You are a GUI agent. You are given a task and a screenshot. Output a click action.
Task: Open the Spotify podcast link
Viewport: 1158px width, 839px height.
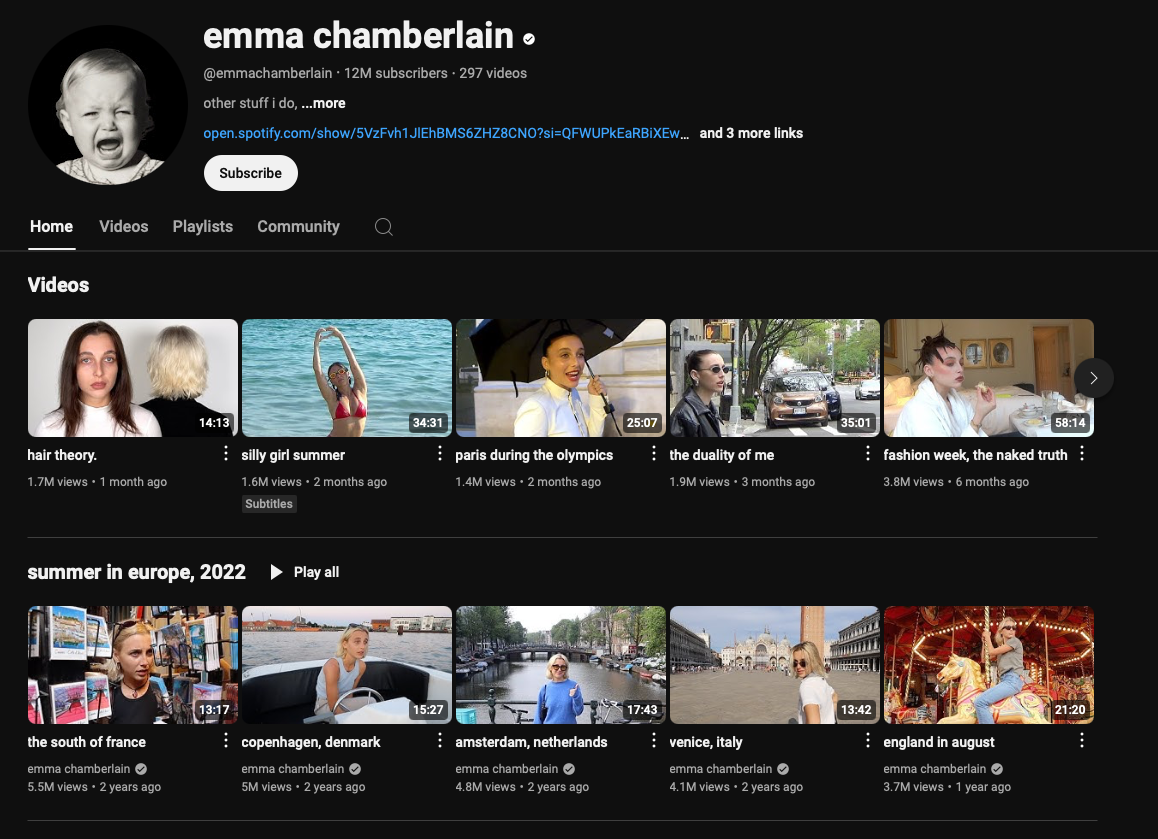(x=440, y=133)
